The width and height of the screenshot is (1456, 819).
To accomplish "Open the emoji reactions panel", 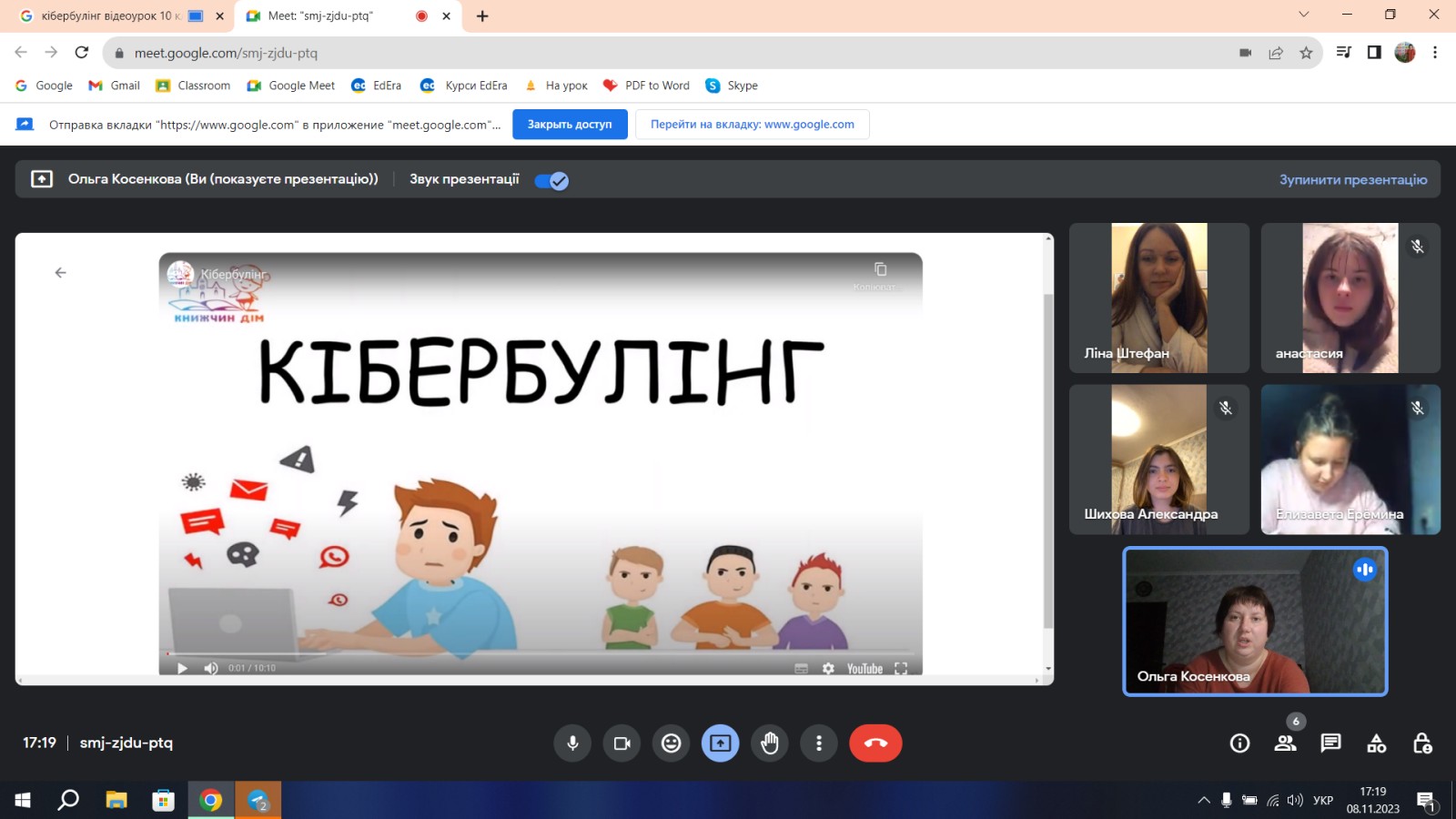I will 671,743.
